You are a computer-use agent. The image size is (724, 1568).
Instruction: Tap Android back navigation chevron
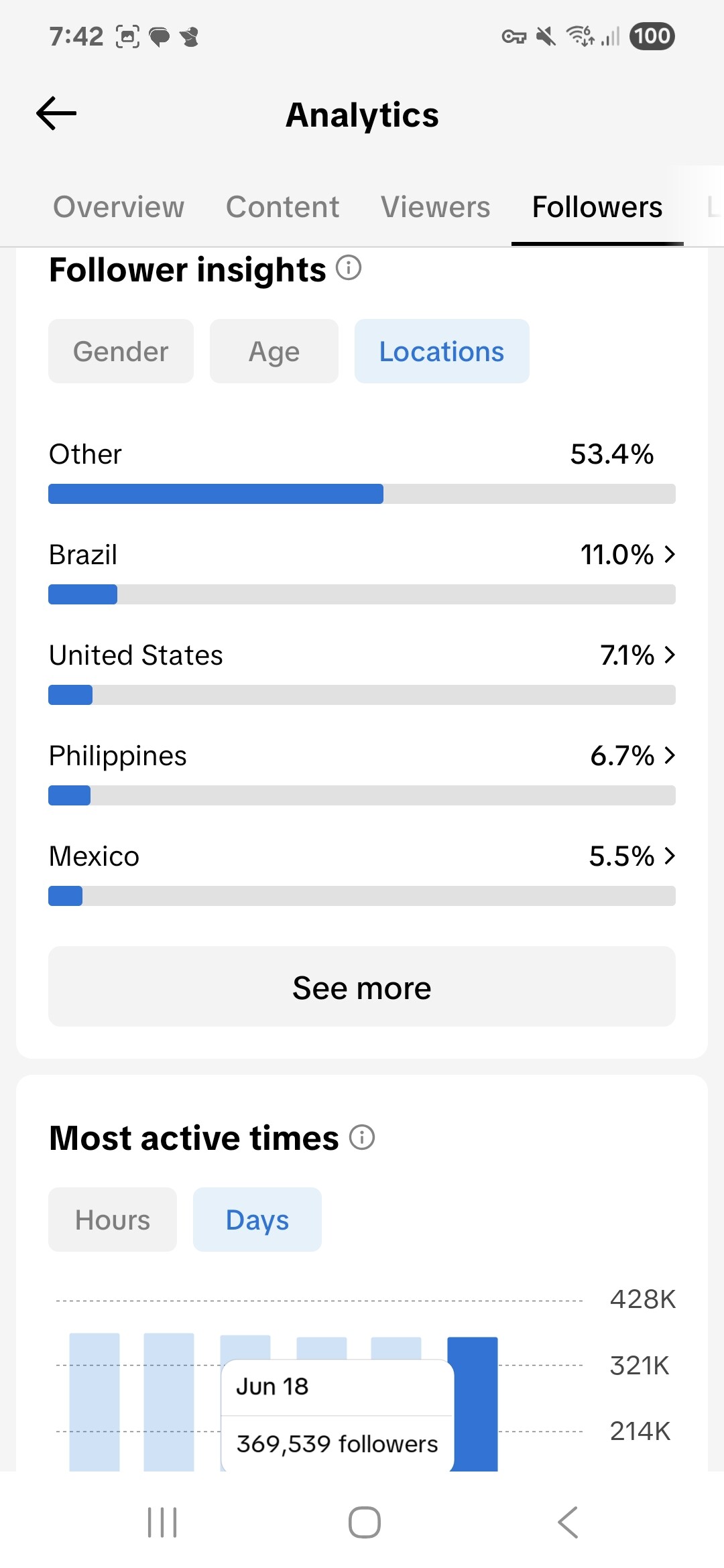568,1522
